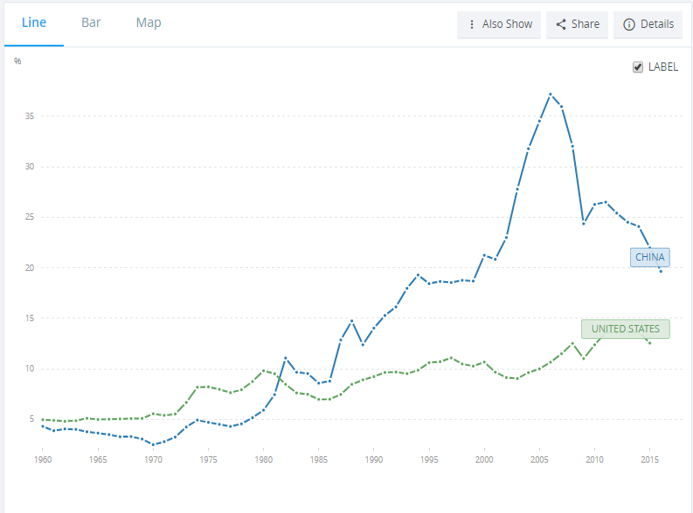Expand the Also Show menu

(x=499, y=25)
